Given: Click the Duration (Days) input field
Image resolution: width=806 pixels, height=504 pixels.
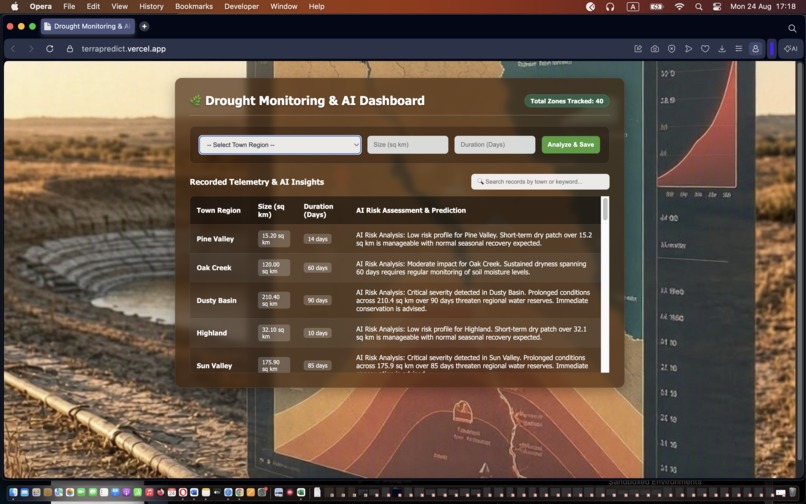Looking at the screenshot, I should pyautogui.click(x=494, y=145).
